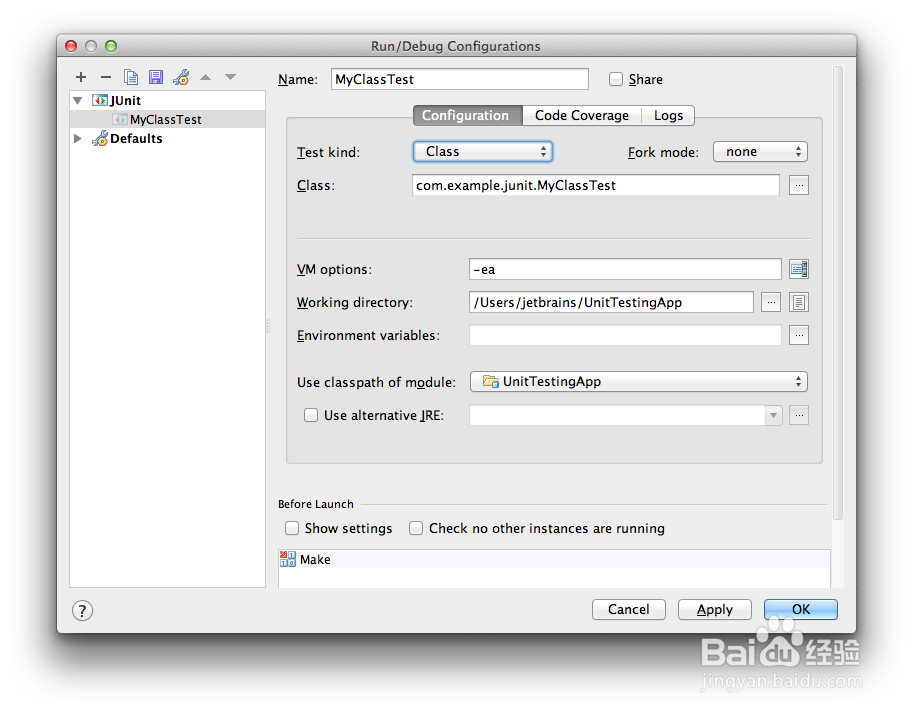Image resolution: width=913 pixels, height=712 pixels.
Task: Add a new run configuration
Action: pyautogui.click(x=81, y=77)
